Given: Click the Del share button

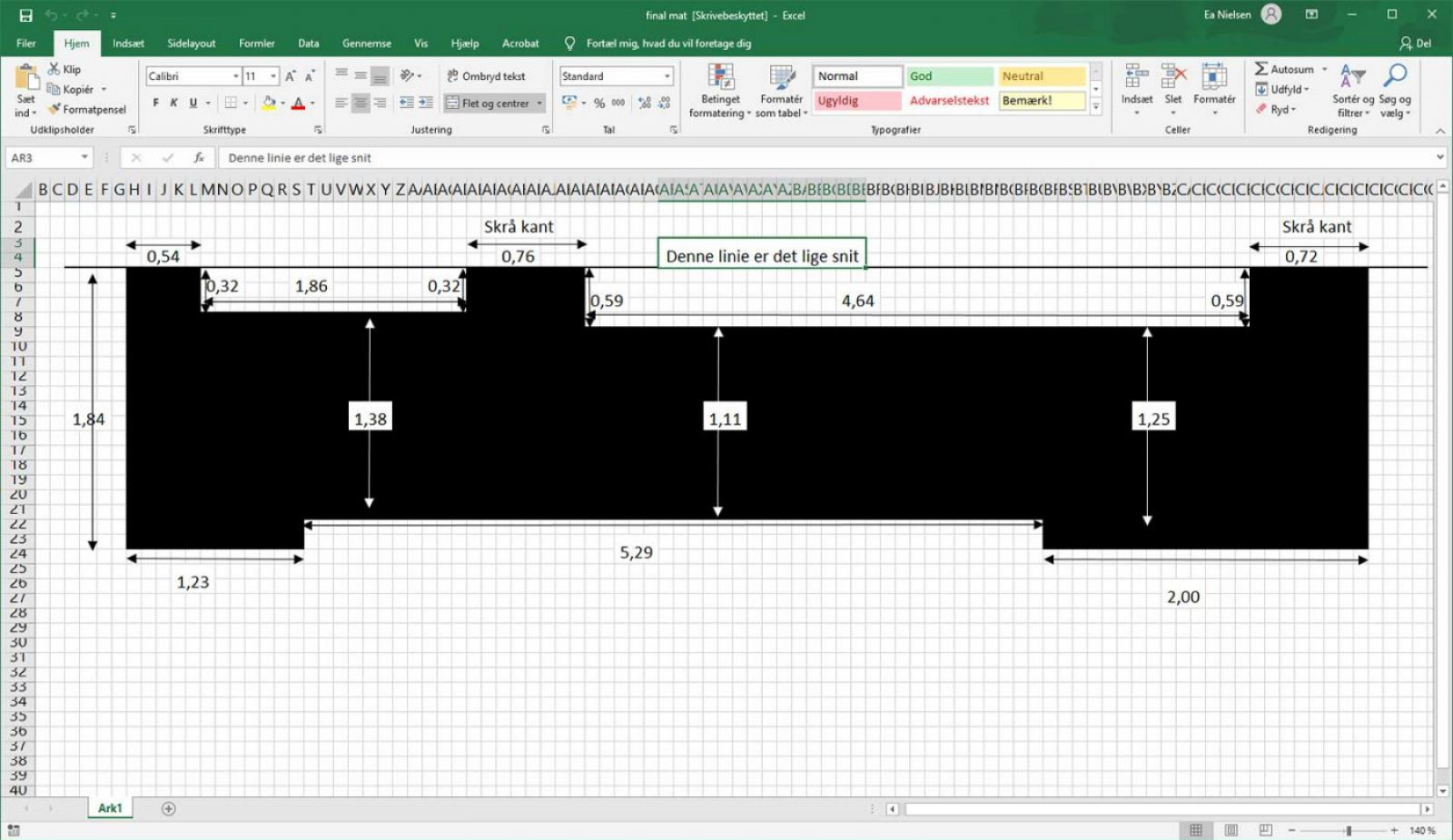Looking at the screenshot, I should pos(1415,43).
